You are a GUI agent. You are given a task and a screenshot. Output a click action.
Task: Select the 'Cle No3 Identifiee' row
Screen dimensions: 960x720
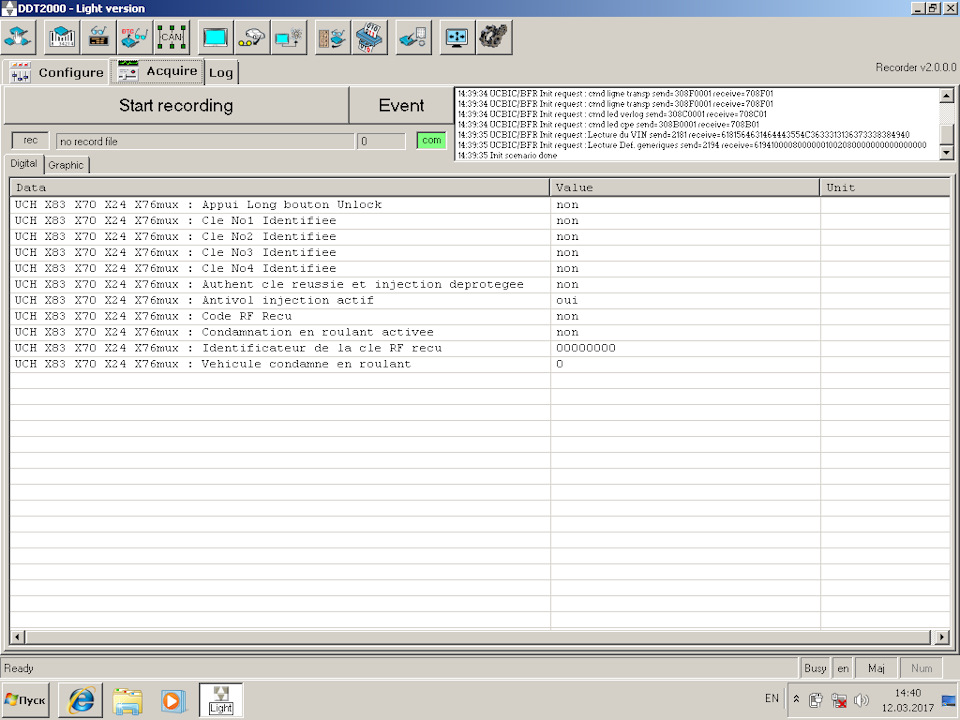click(x=479, y=252)
